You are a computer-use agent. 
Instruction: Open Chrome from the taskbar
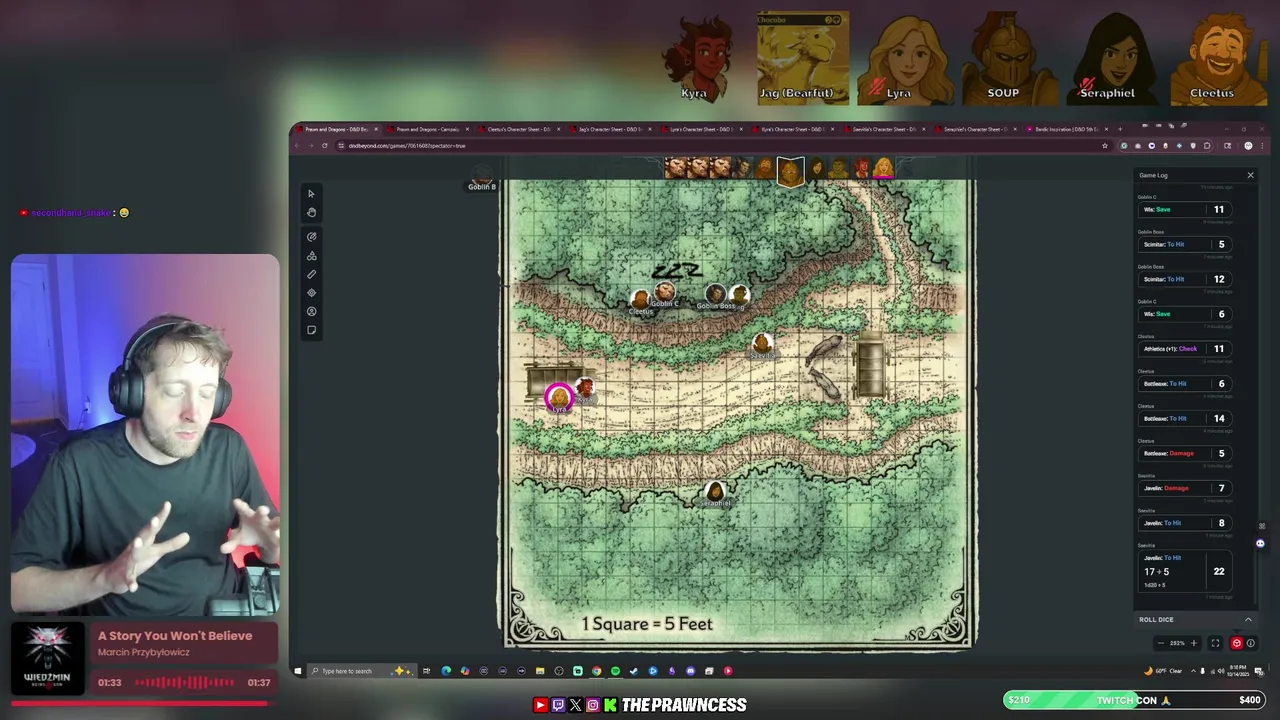pos(596,671)
